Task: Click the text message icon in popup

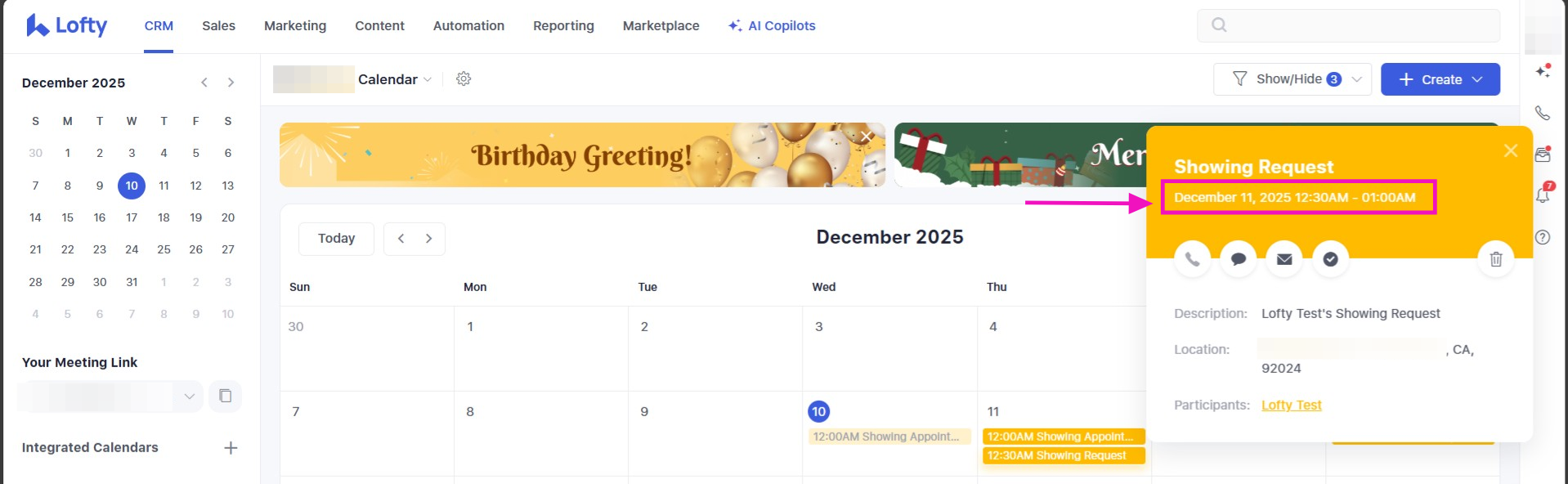Action: pos(1238,259)
